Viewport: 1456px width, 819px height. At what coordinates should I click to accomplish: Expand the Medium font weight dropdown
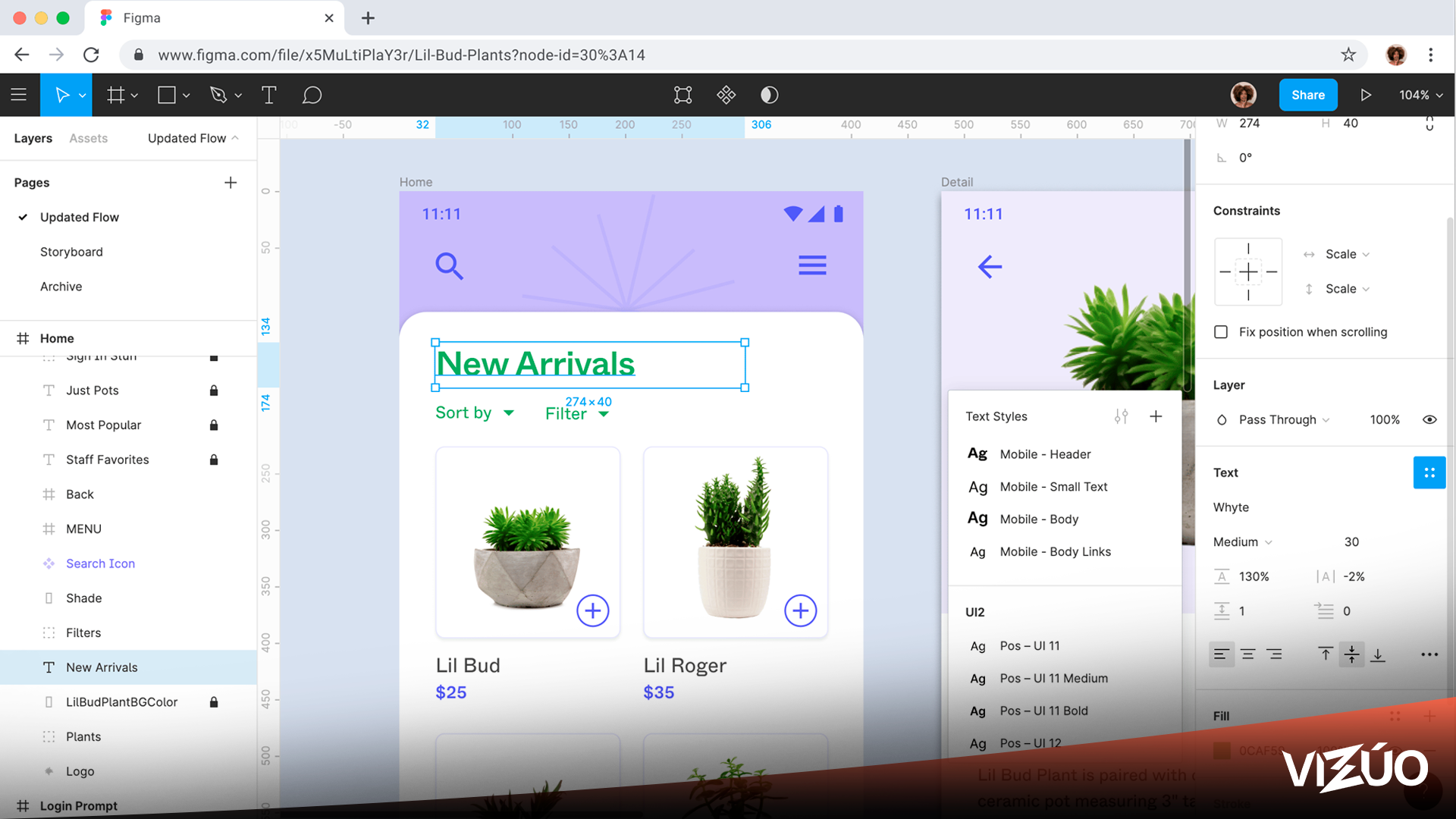[x=1242, y=541]
